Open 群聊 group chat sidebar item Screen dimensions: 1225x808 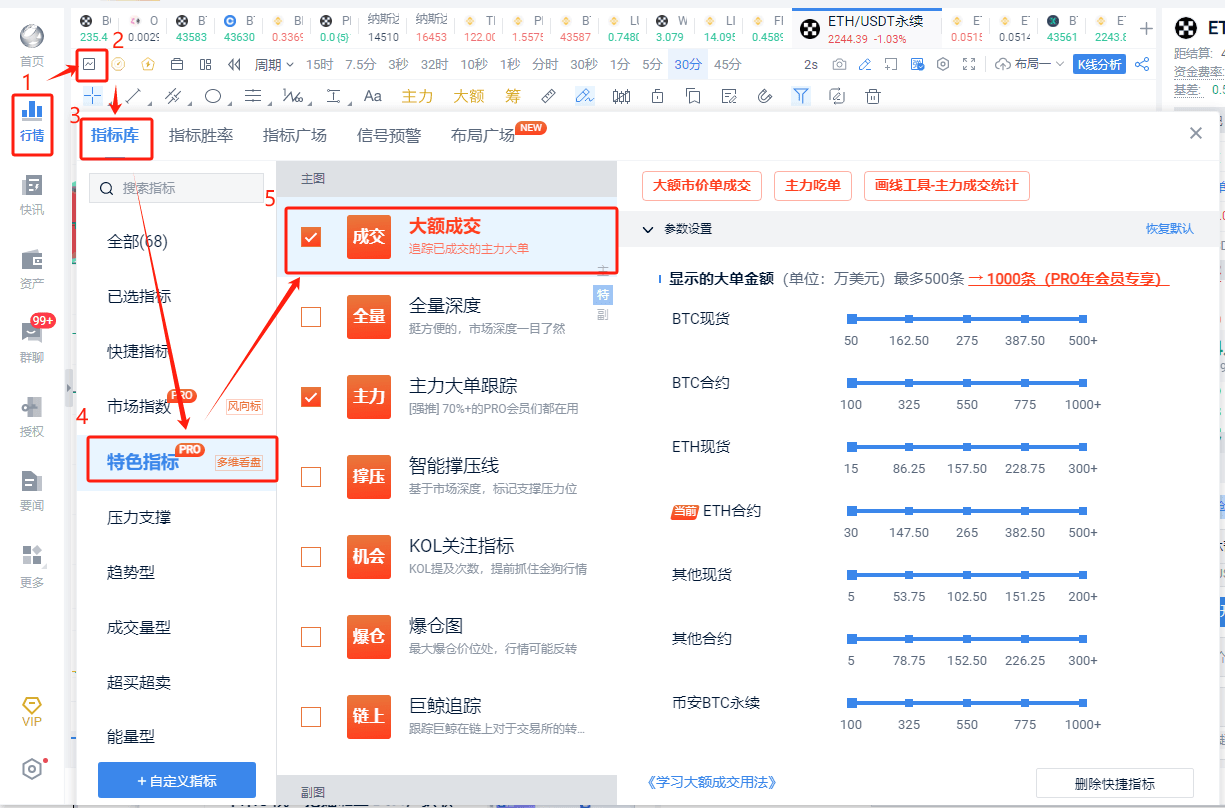coord(32,343)
